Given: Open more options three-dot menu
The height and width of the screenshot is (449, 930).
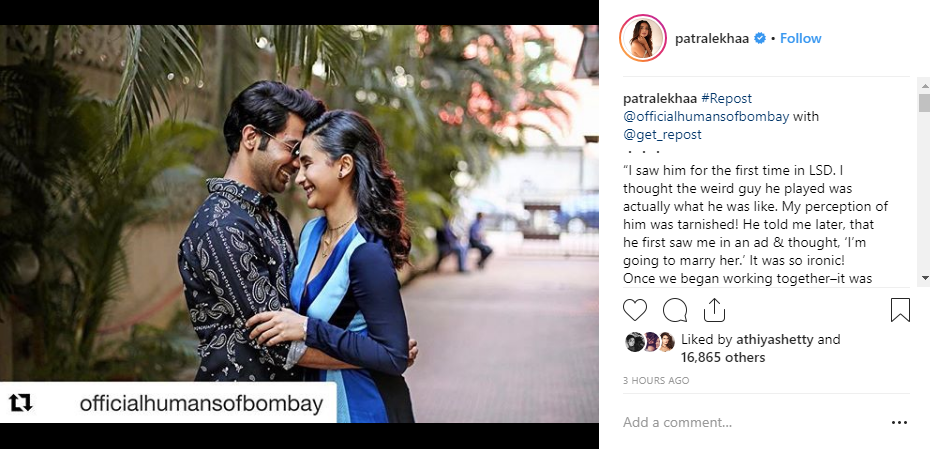Looking at the screenshot, I should (x=899, y=422).
